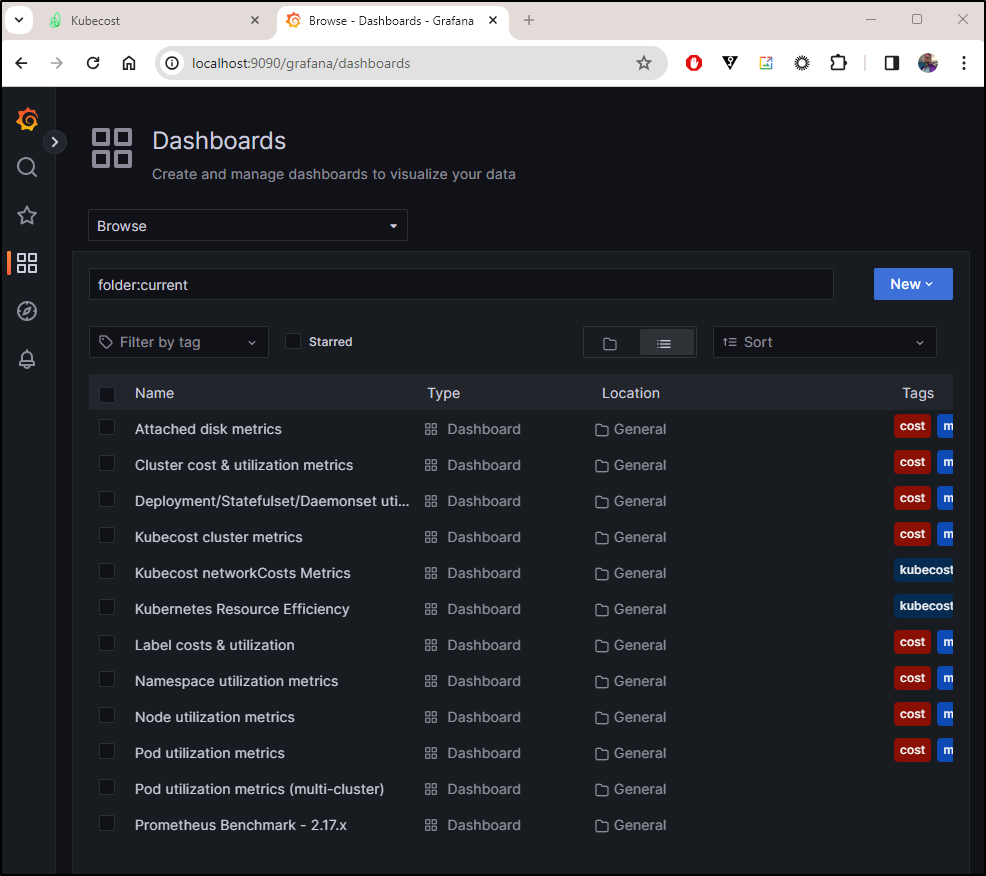This screenshot has height=876, width=986.
Task: Check the Attached disk metrics row checkbox
Action: pyautogui.click(x=107, y=428)
